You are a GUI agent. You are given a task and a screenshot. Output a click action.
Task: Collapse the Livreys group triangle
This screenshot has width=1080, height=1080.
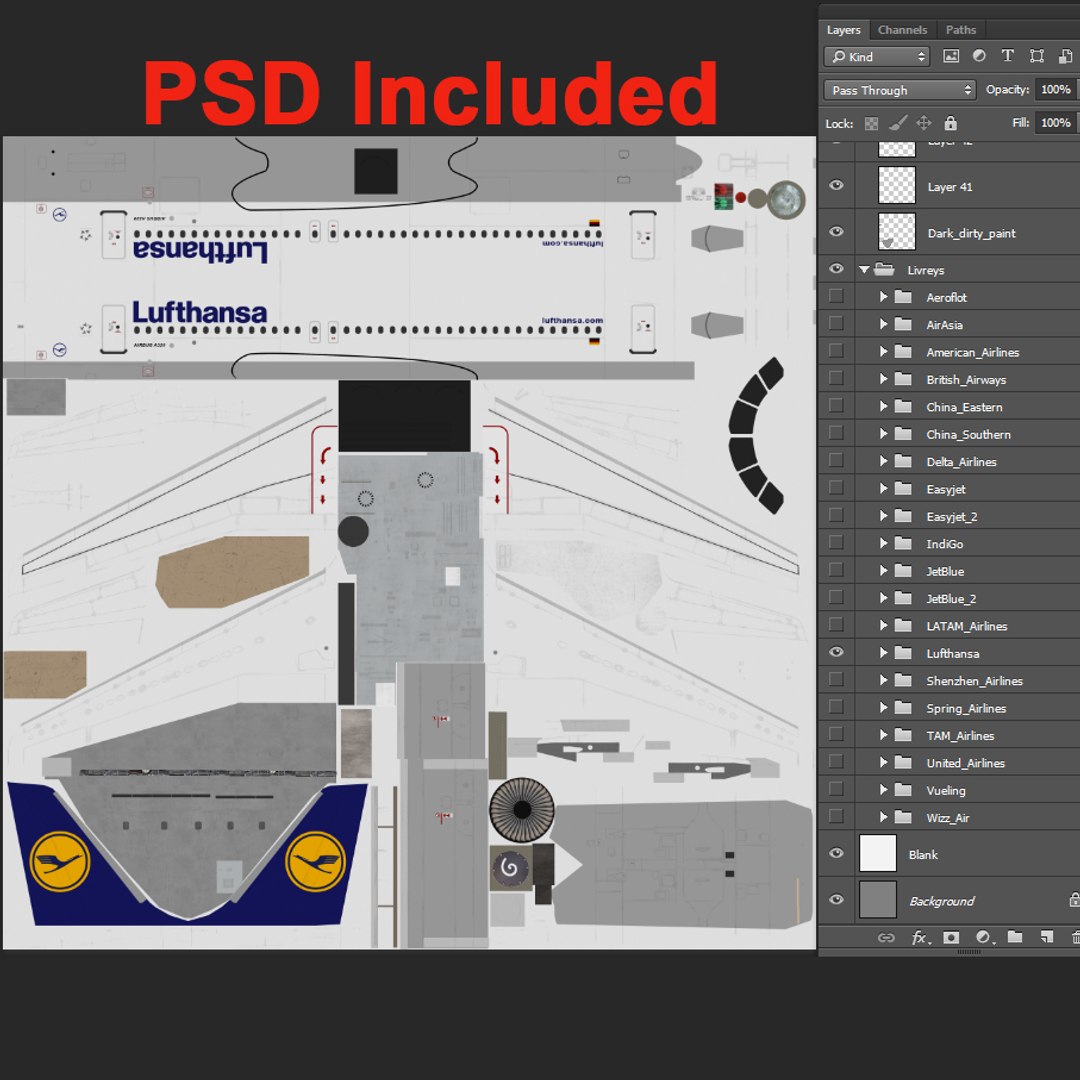click(x=864, y=270)
